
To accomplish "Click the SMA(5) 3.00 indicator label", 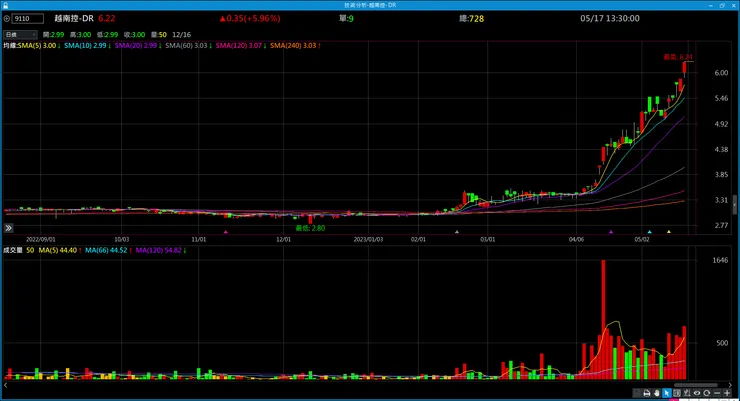I will (39, 46).
